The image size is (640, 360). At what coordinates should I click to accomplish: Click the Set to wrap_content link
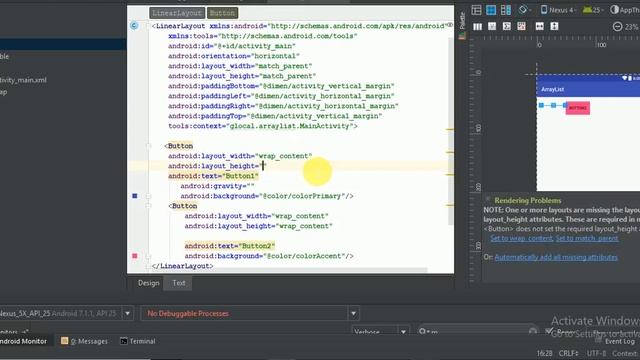click(521, 238)
